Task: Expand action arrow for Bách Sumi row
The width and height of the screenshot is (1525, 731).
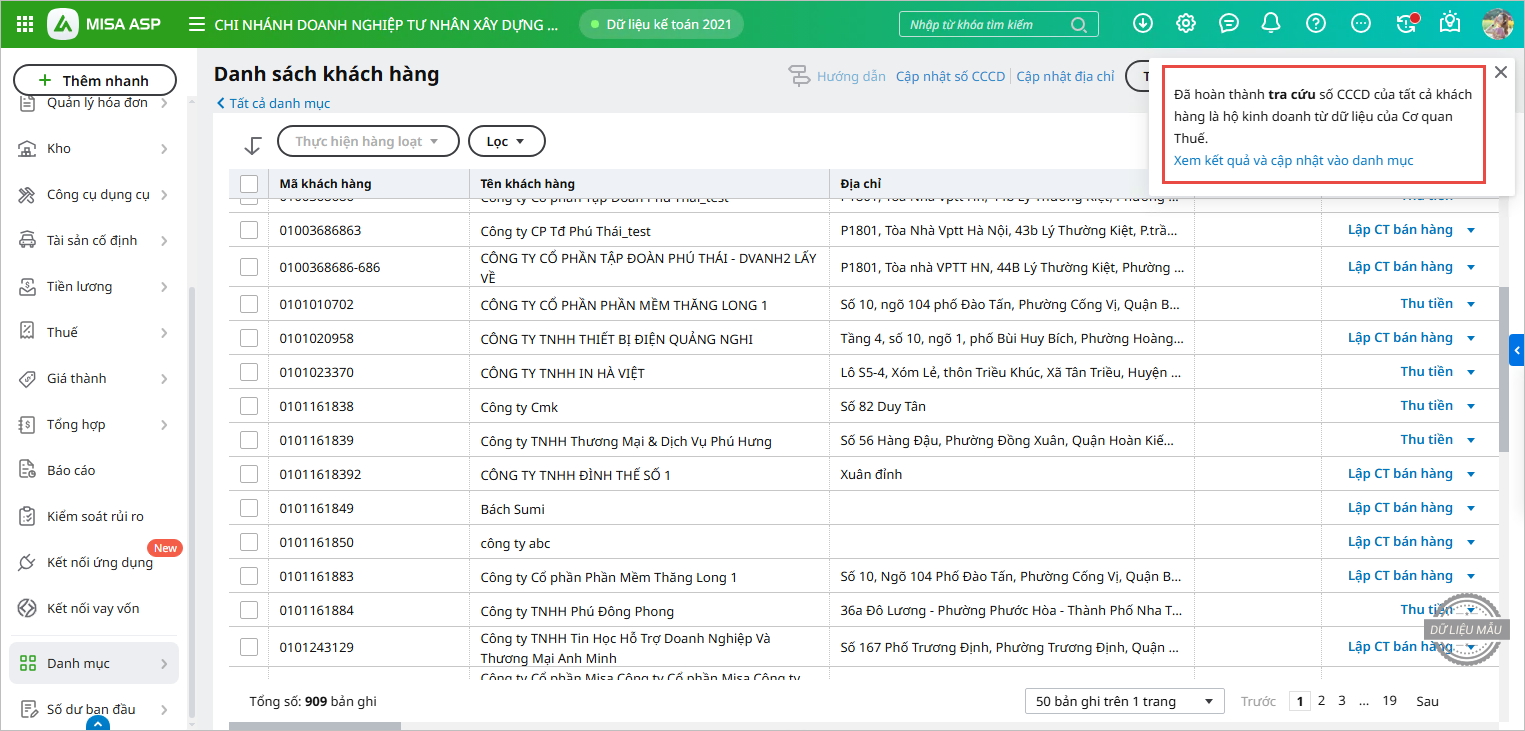Action: tap(1471, 508)
